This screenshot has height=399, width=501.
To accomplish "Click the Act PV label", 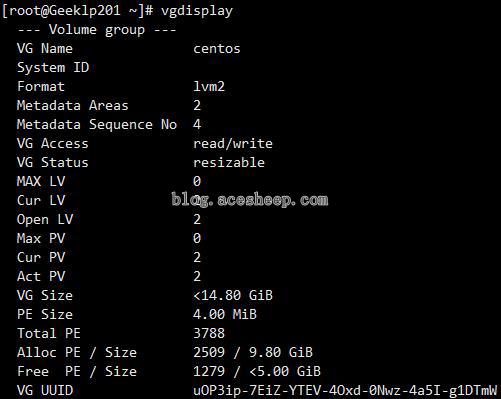I will (41, 276).
